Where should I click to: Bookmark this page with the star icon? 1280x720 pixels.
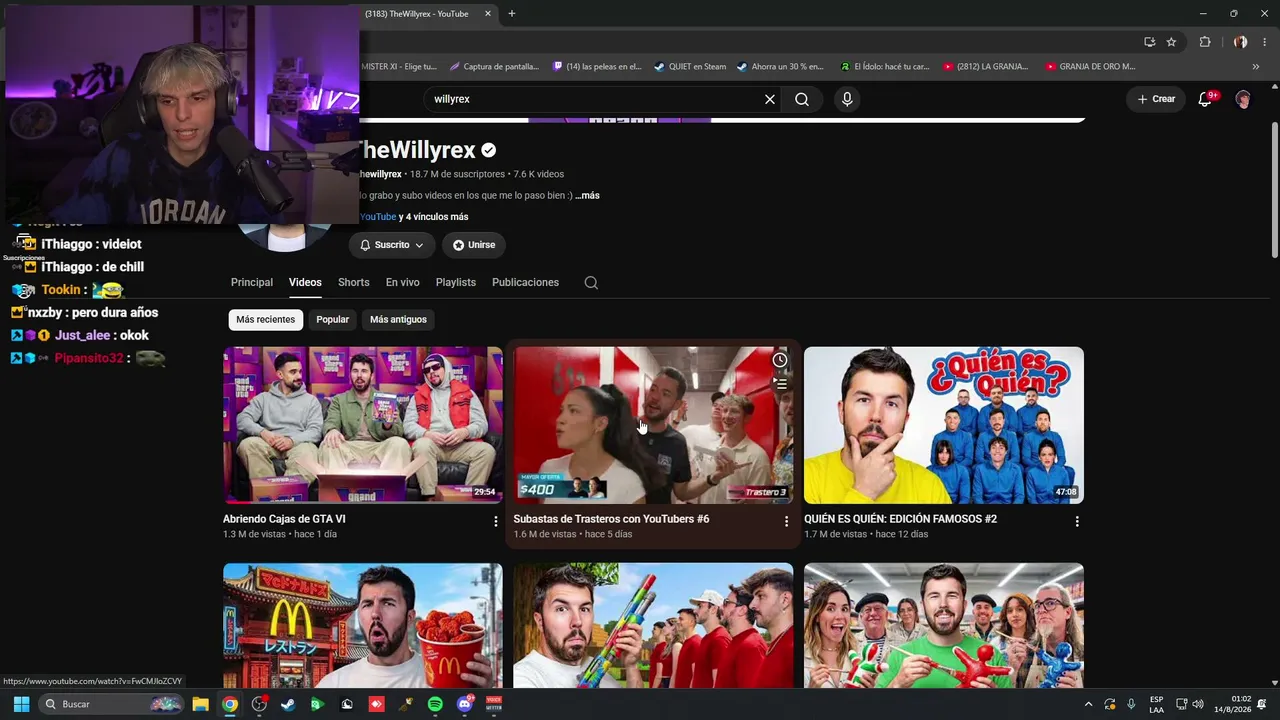tap(1171, 42)
